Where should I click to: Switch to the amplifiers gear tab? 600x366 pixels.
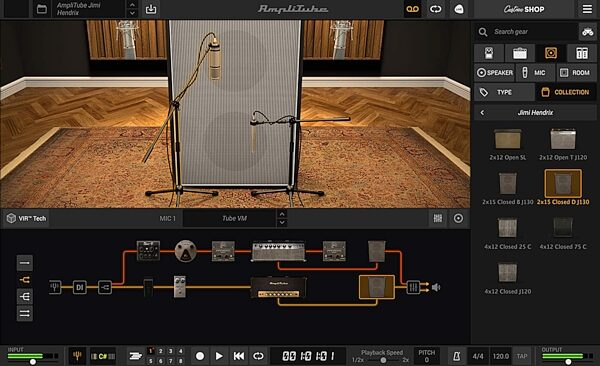520,53
